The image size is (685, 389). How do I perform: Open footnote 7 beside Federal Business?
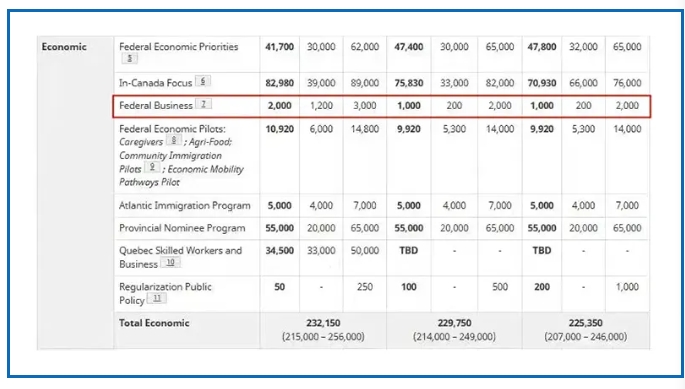(x=203, y=104)
